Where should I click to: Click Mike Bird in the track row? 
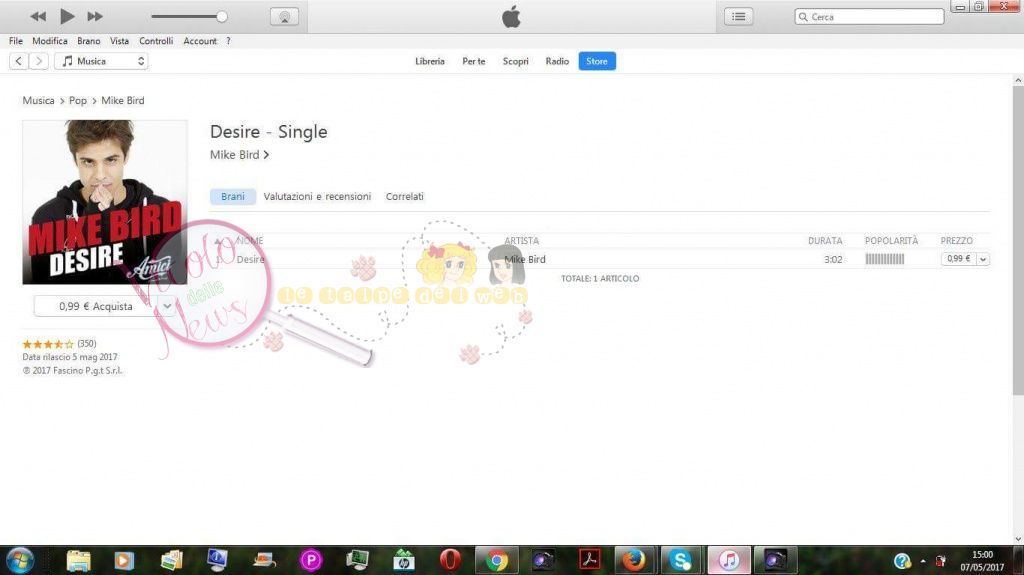coord(525,259)
